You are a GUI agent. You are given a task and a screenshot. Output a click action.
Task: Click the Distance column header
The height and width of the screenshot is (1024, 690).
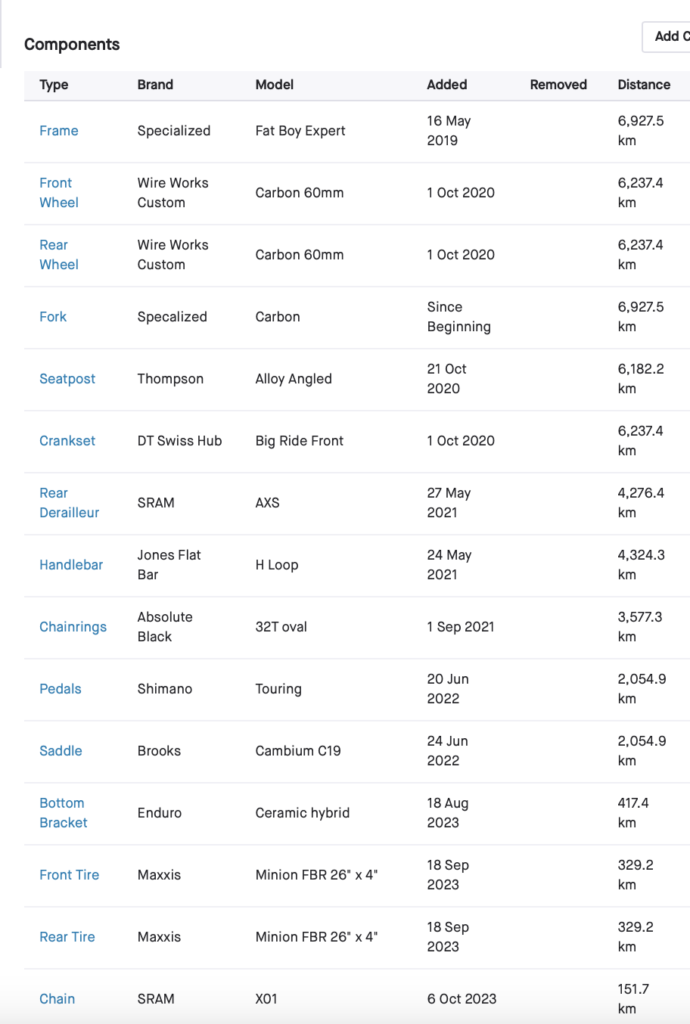(644, 85)
